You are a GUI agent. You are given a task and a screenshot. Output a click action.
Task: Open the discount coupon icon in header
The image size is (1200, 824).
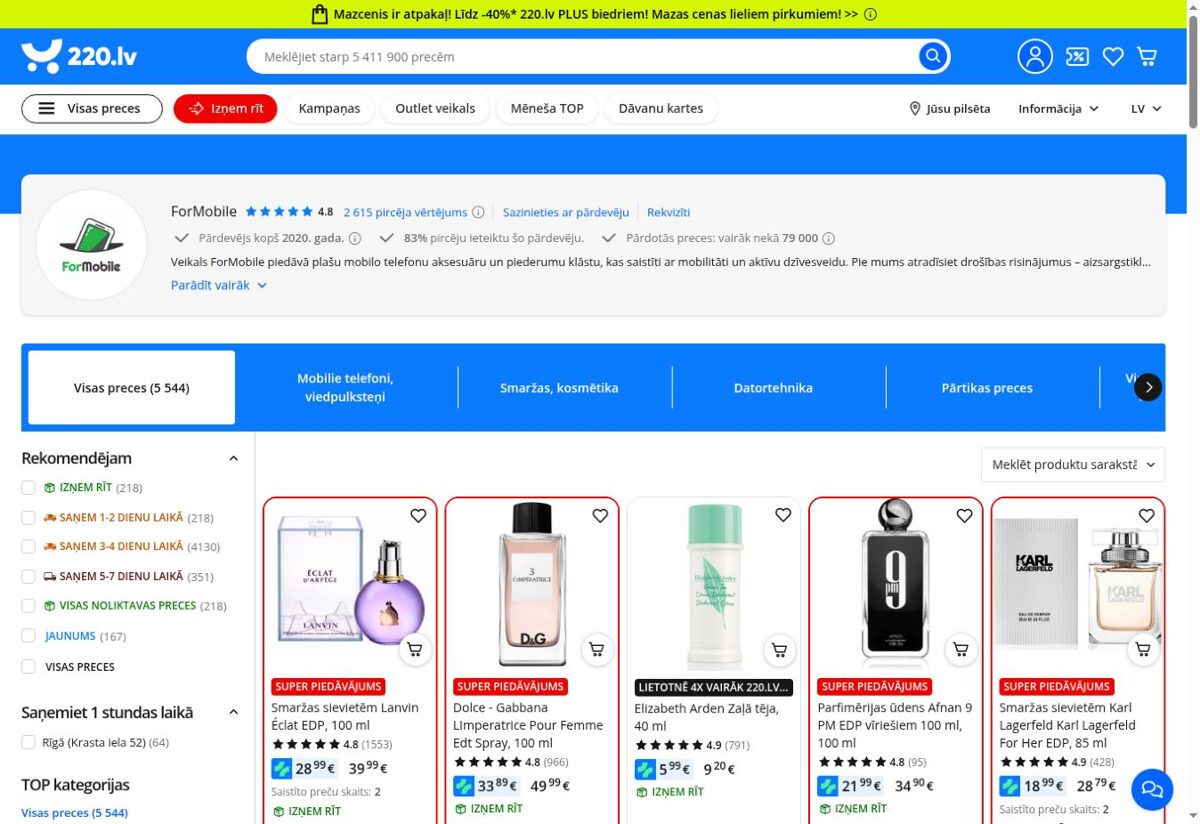pyautogui.click(x=1077, y=57)
